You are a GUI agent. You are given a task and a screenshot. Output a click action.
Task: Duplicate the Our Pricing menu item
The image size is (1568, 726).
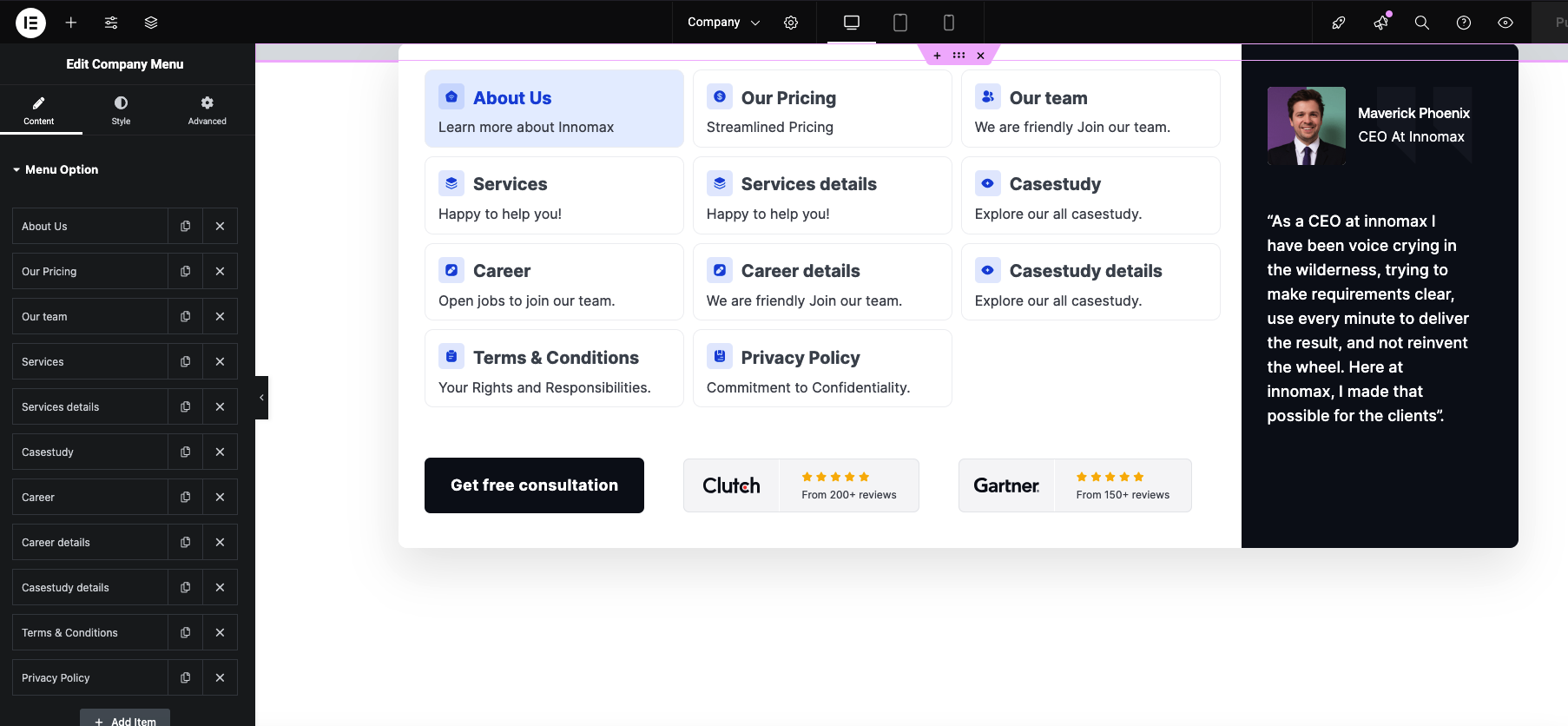tap(185, 272)
